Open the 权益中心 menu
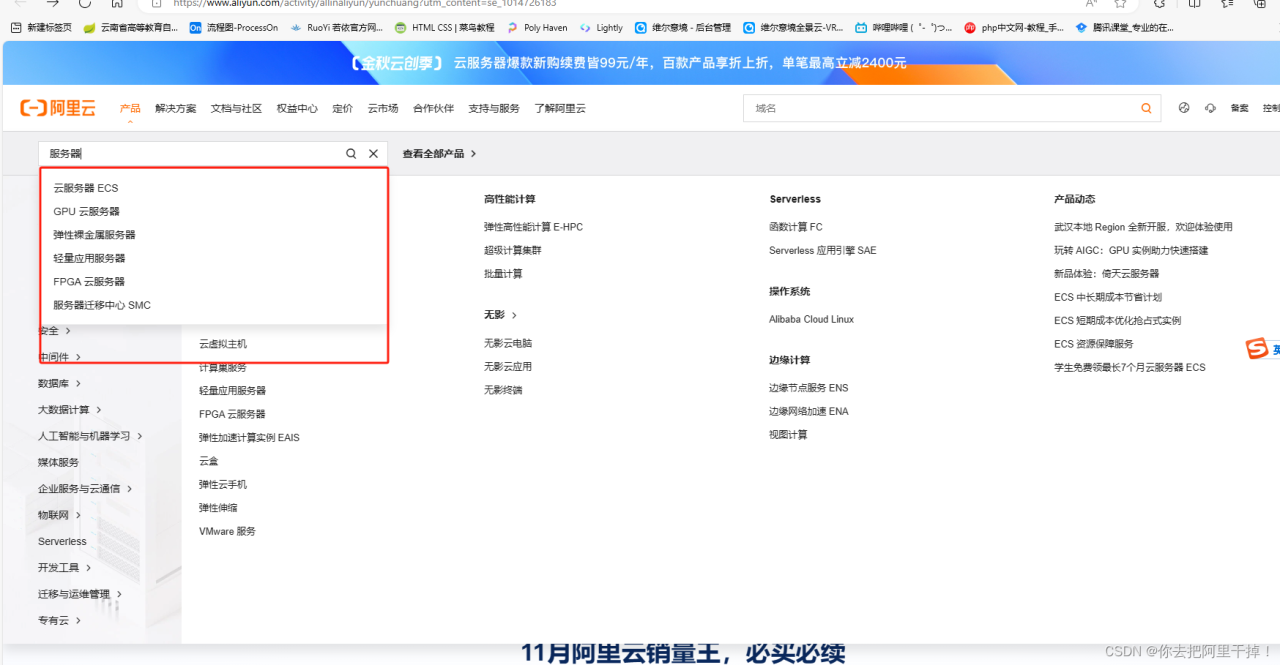1280x665 pixels. point(297,108)
